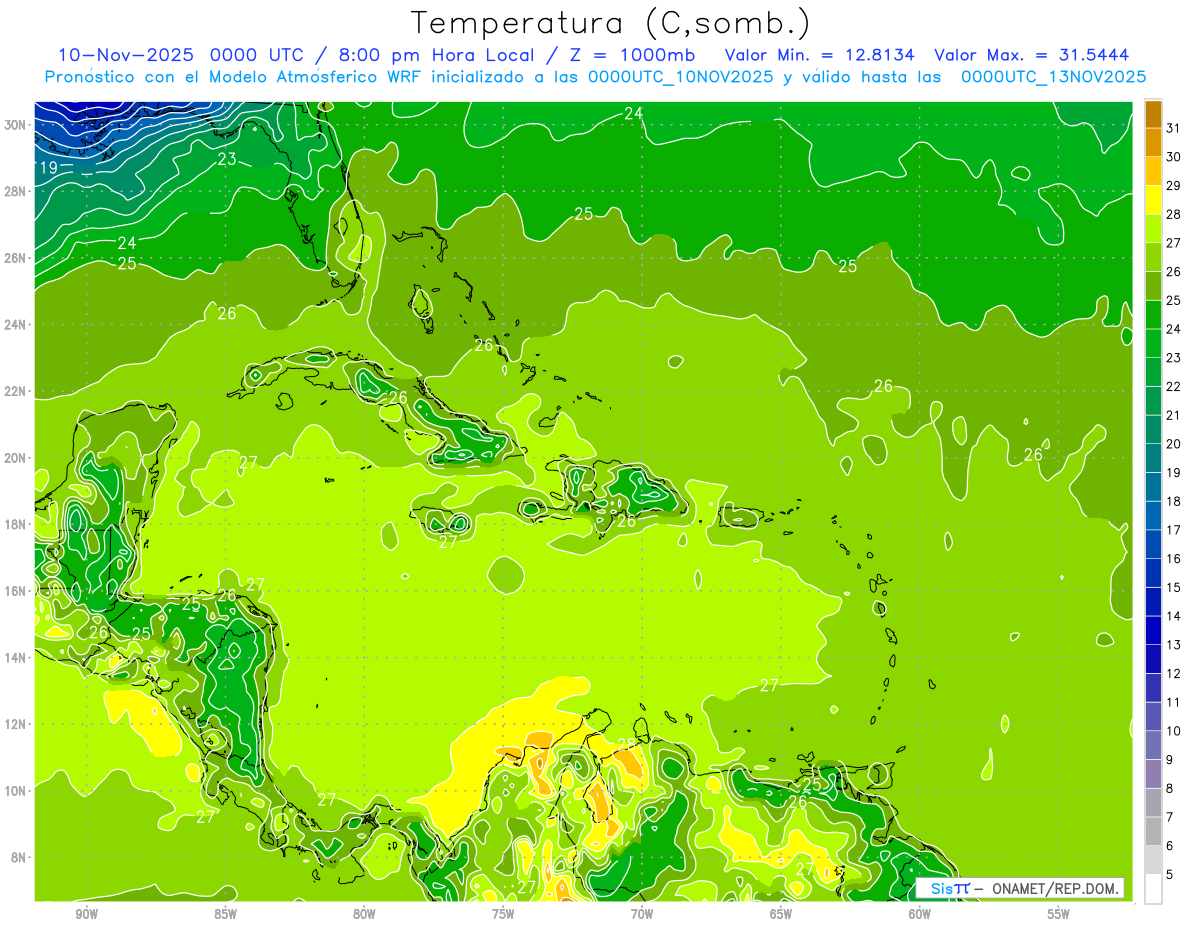
Task: Click the "70W" longitude axis label
Action: pyautogui.click(x=642, y=914)
